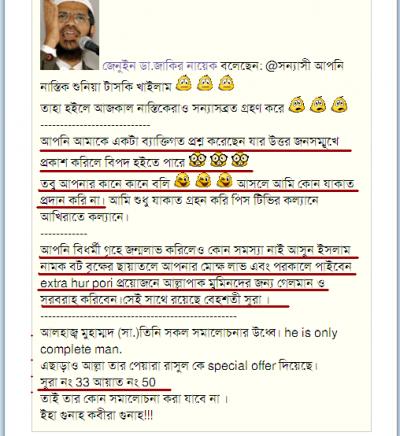The width and height of the screenshot is (400, 436).
Task: Click first worried emoticon after গ্রহণ করে
Action: 297,104
